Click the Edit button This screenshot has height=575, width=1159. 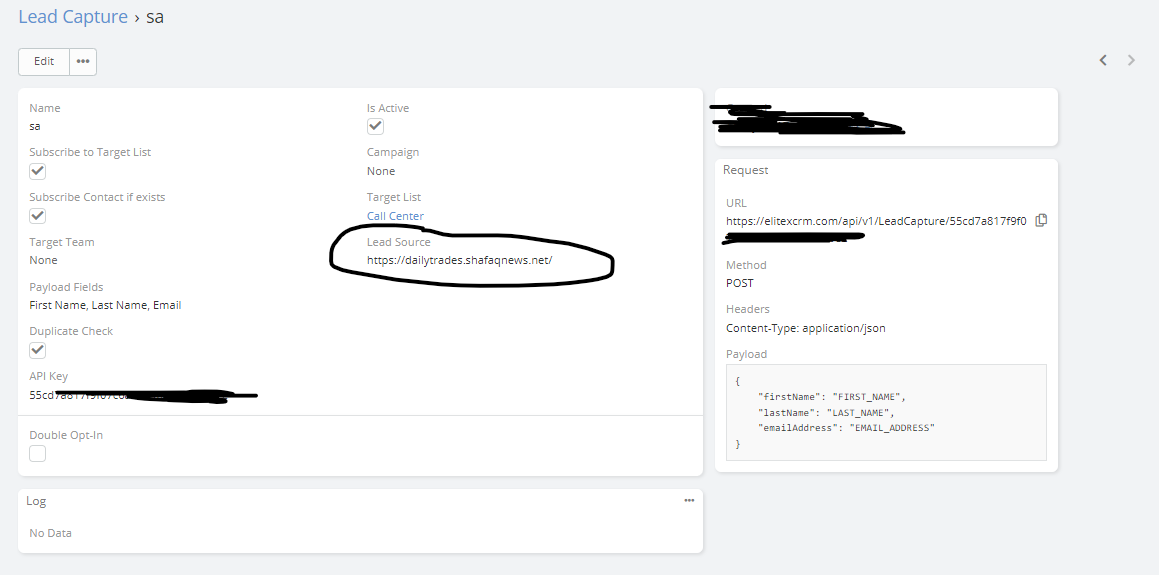pos(44,61)
